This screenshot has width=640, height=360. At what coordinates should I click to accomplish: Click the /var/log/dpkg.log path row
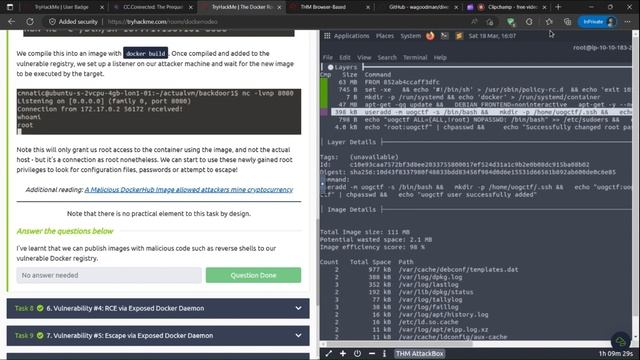point(430,277)
